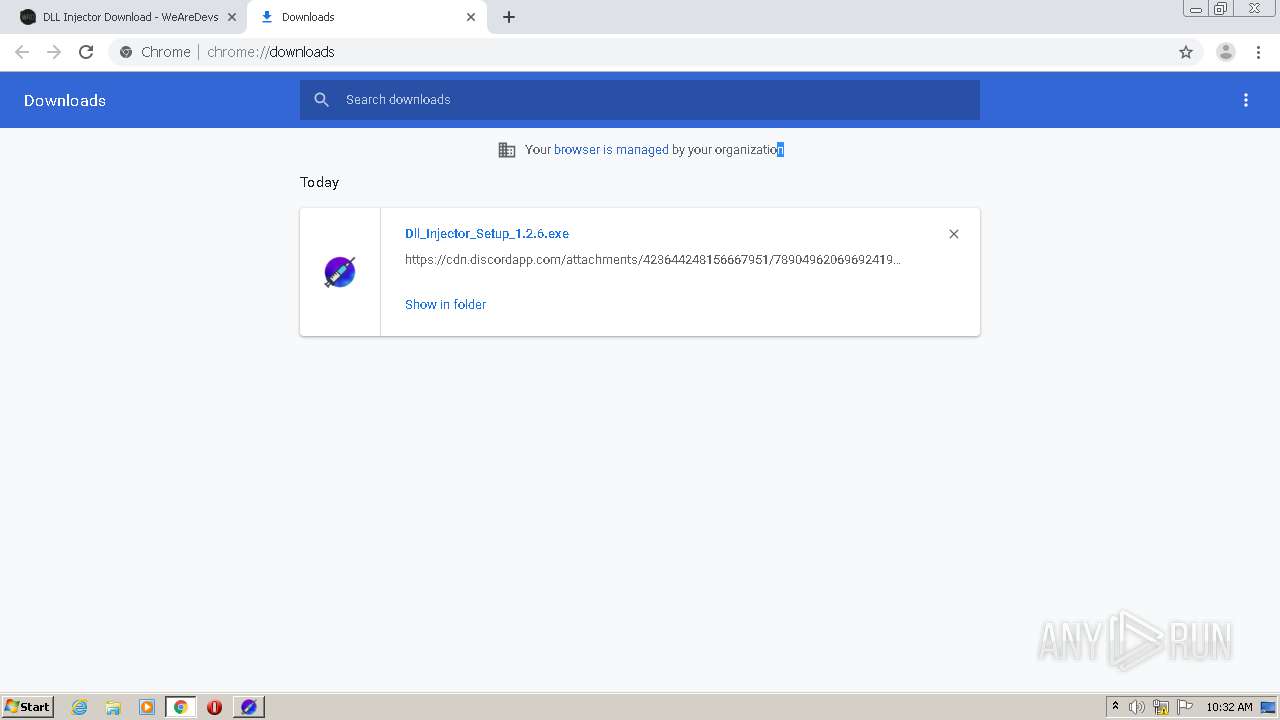Viewport: 1280px width, 720px height.
Task: Close the Downloads tab
Action: click(x=471, y=17)
